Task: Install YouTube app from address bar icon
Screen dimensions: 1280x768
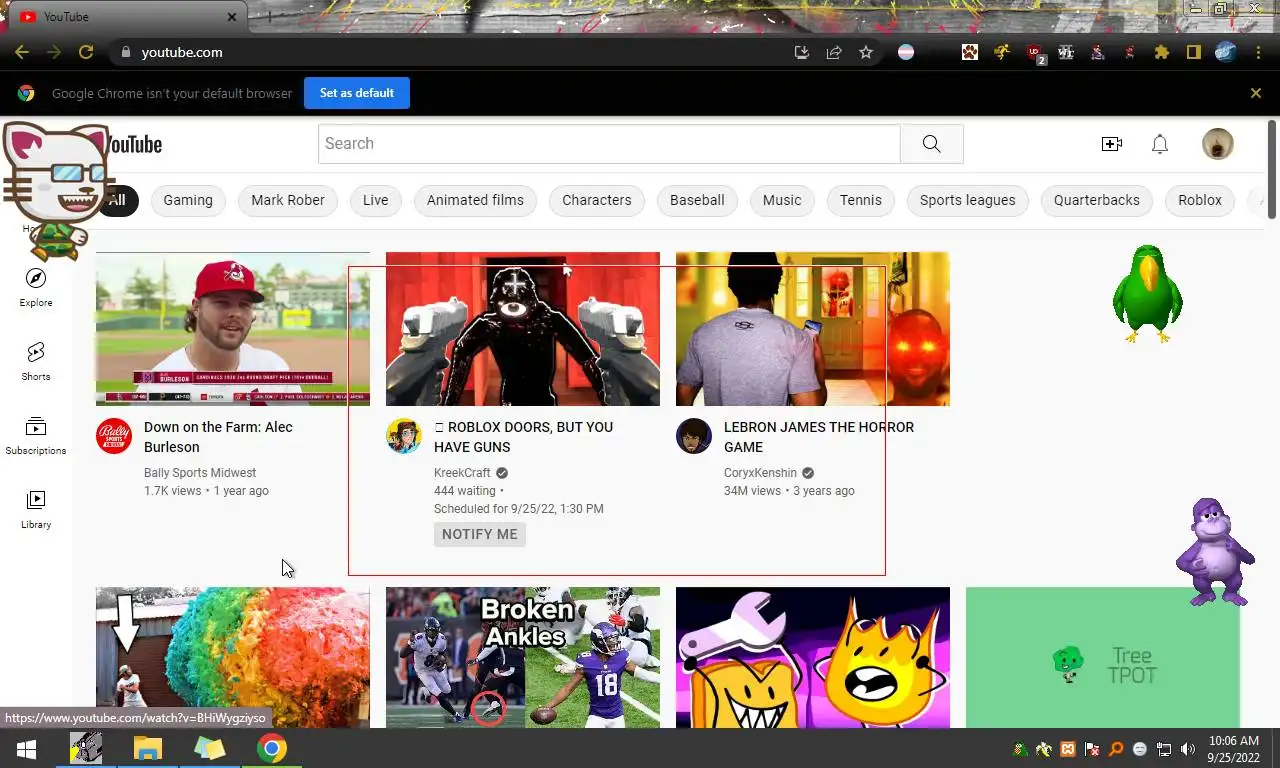Action: point(802,52)
